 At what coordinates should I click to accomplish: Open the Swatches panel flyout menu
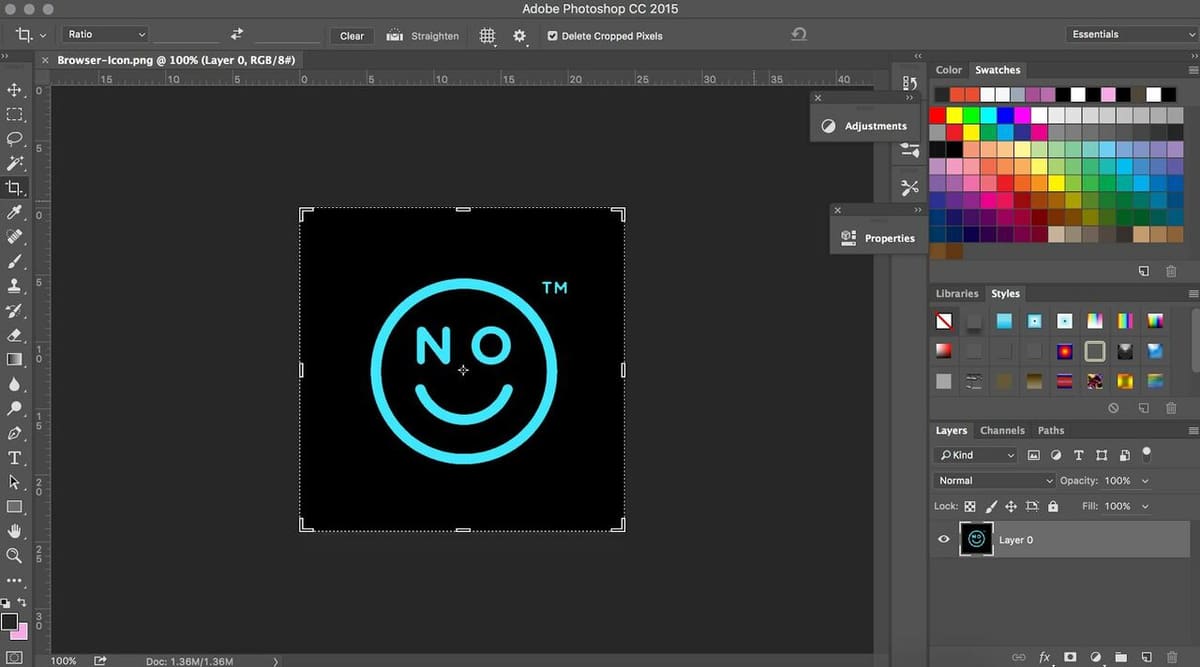(x=1193, y=70)
